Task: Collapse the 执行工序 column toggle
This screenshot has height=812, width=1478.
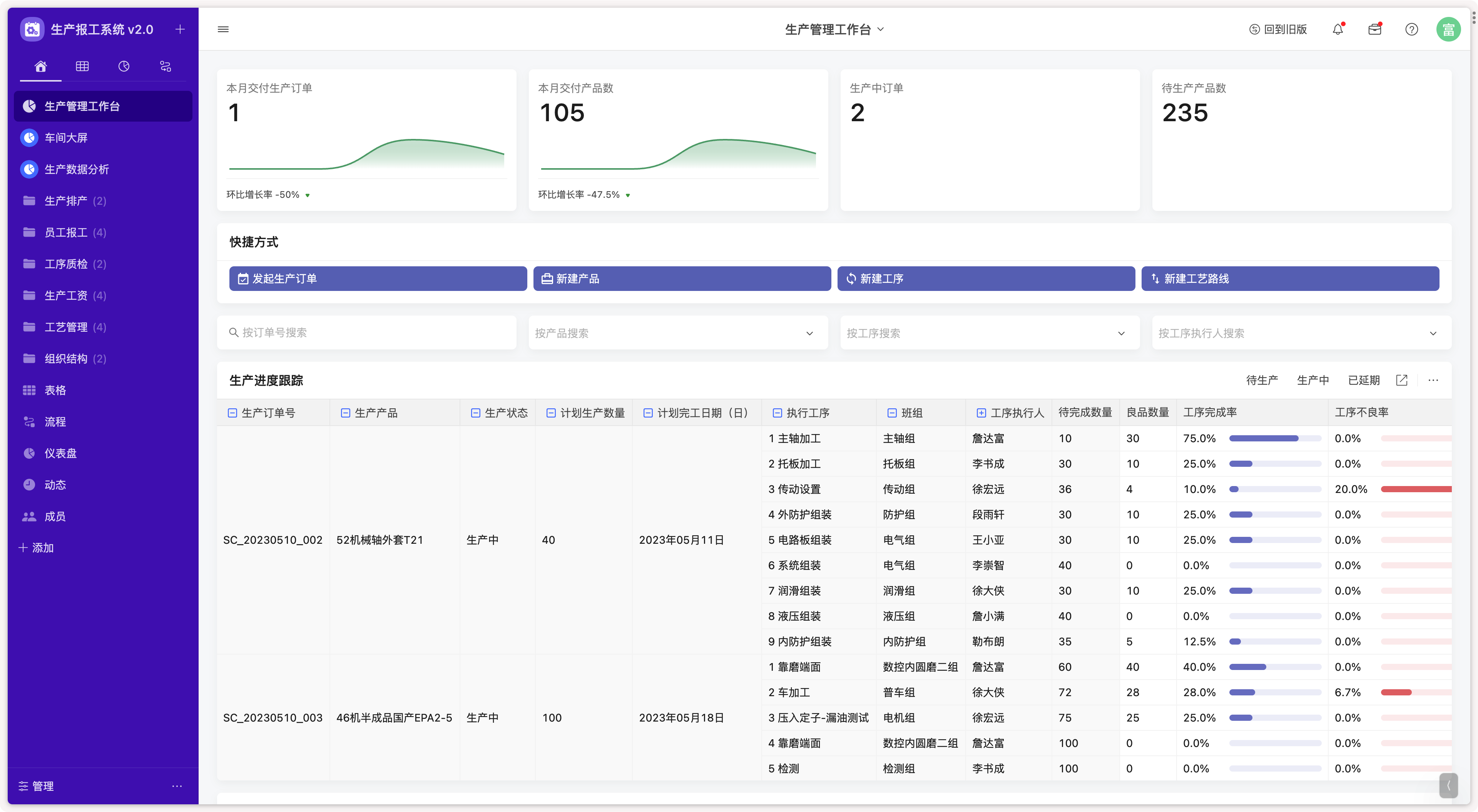Action: pos(777,413)
